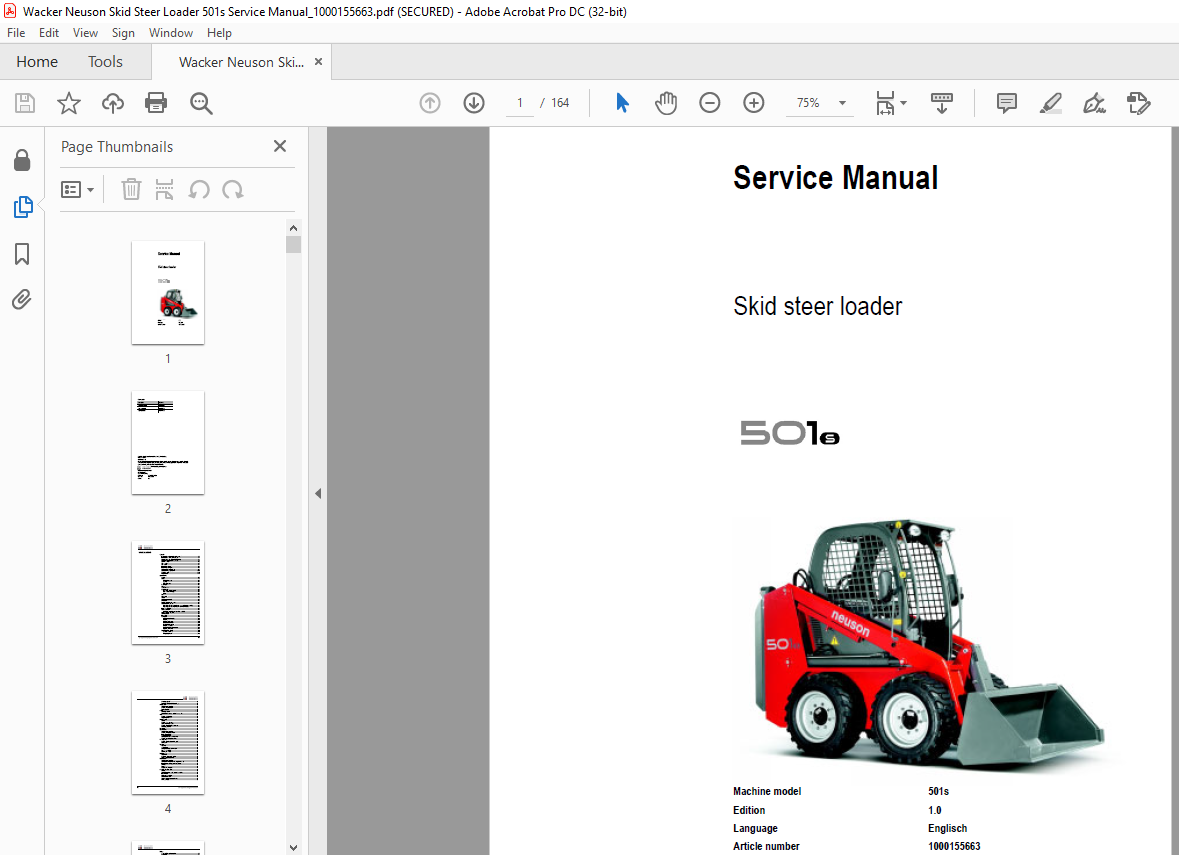Click the Save file icon

coord(25,103)
